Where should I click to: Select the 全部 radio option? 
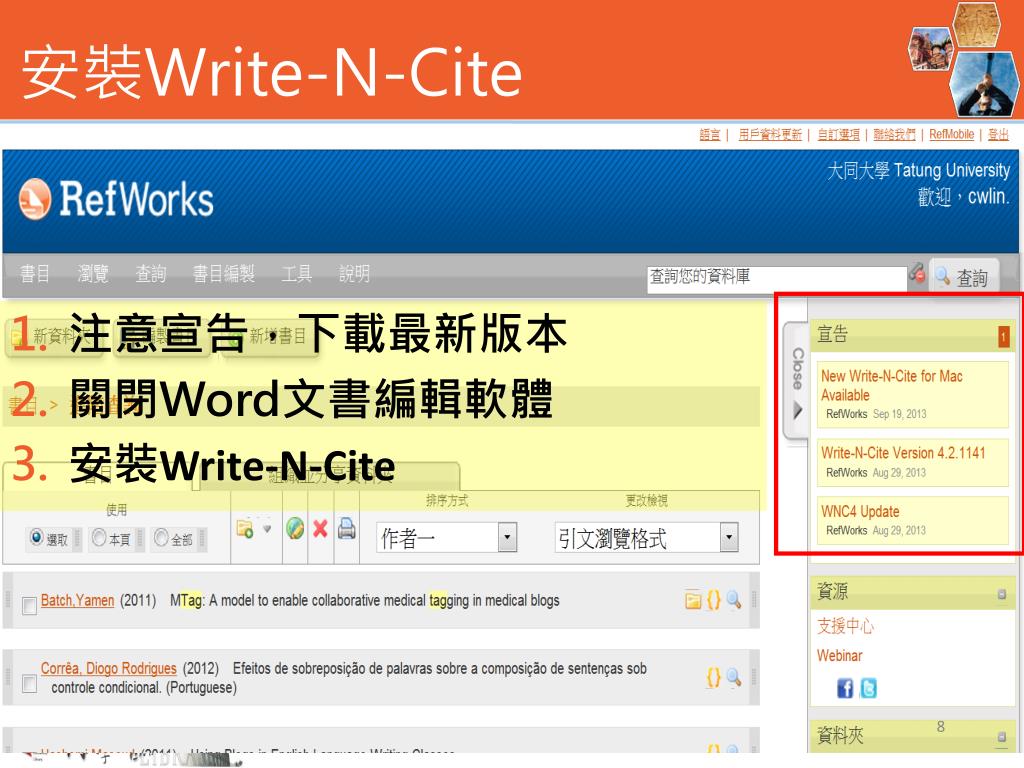(x=161, y=537)
